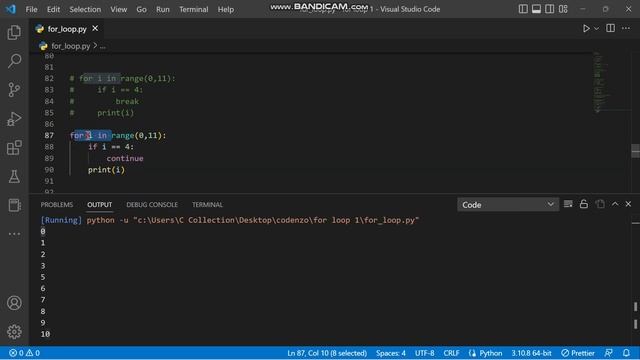Open feedback icon in status bar
Screen dimensions: 640x360
point(609,353)
